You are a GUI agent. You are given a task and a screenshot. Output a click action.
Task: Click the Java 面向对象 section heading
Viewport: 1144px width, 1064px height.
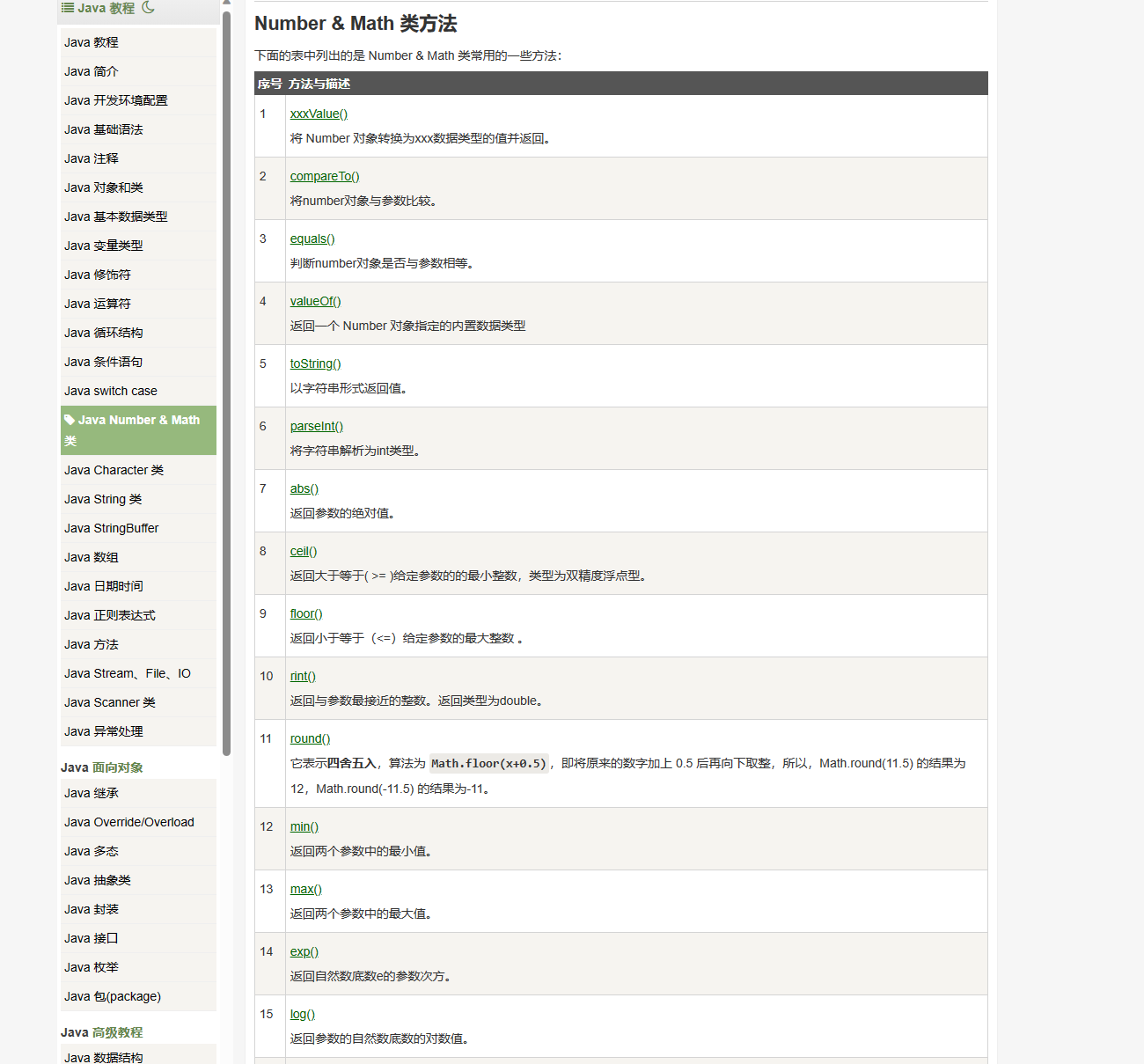pyautogui.click(x=102, y=767)
